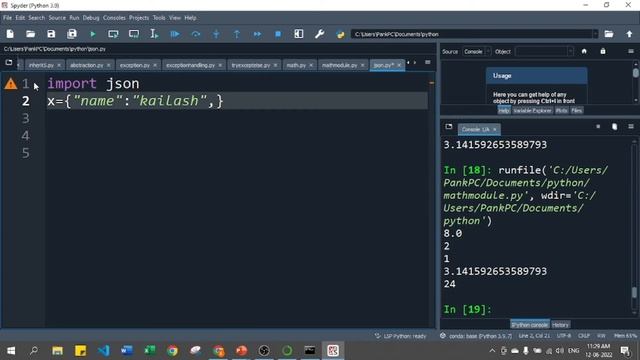Stop debugging with the square button

click(278, 34)
